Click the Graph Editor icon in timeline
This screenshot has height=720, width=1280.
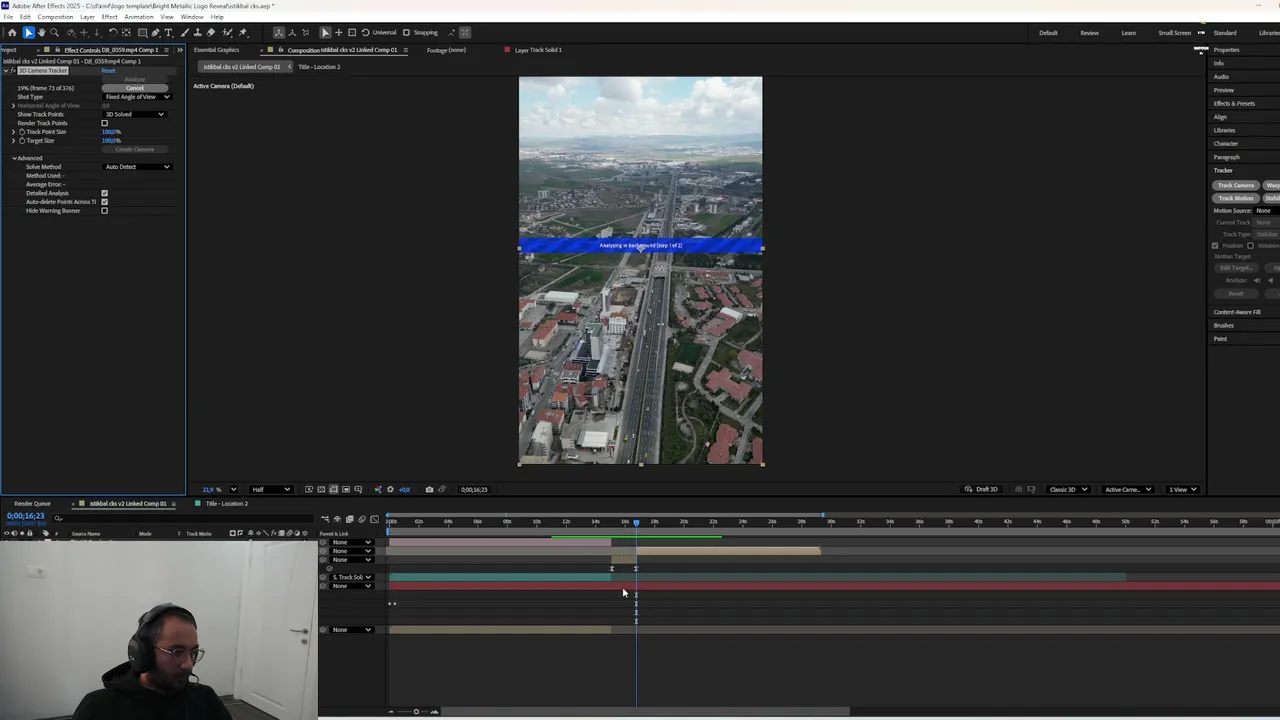tap(374, 519)
